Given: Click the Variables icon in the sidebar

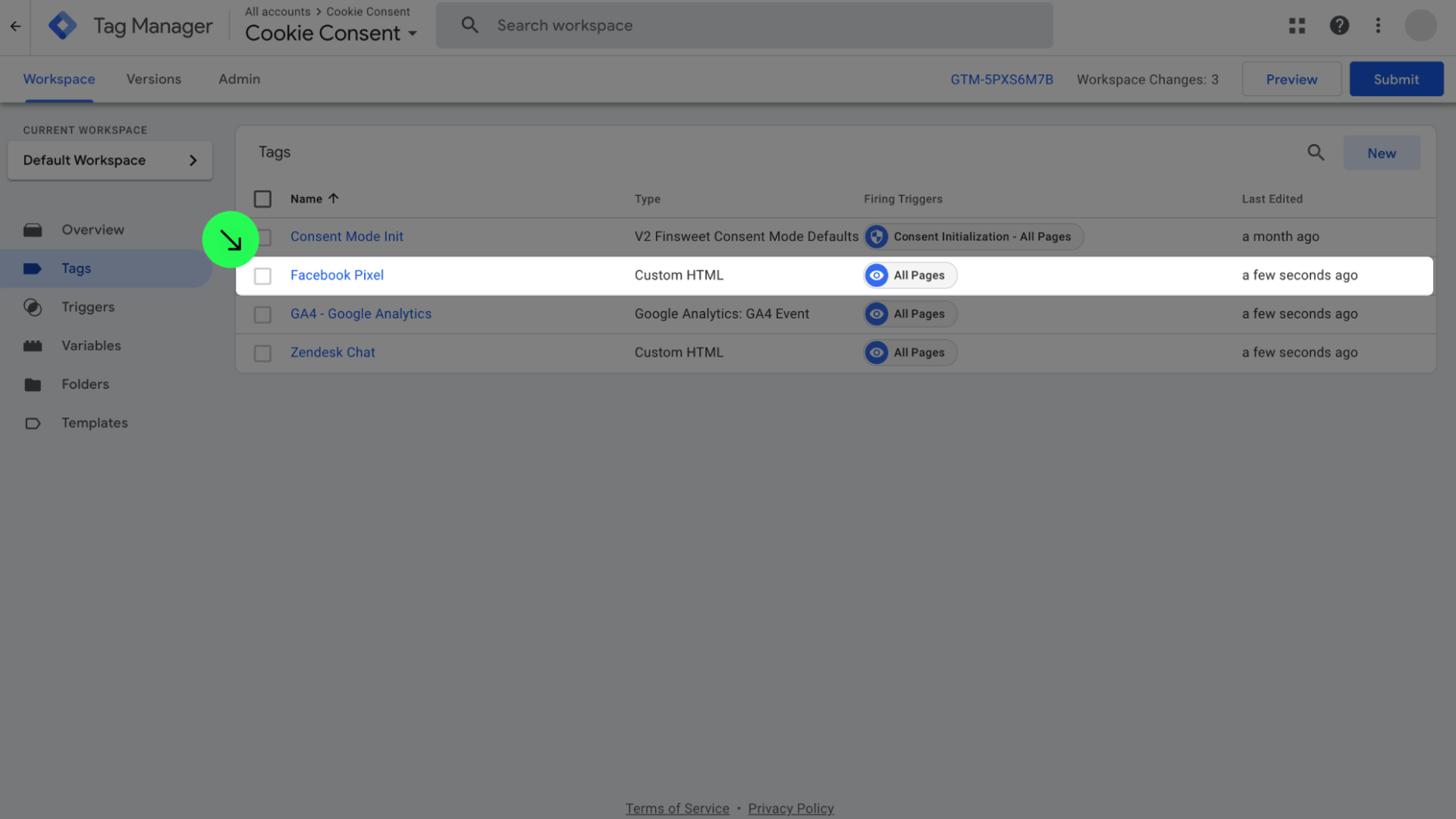Looking at the screenshot, I should click(33, 346).
